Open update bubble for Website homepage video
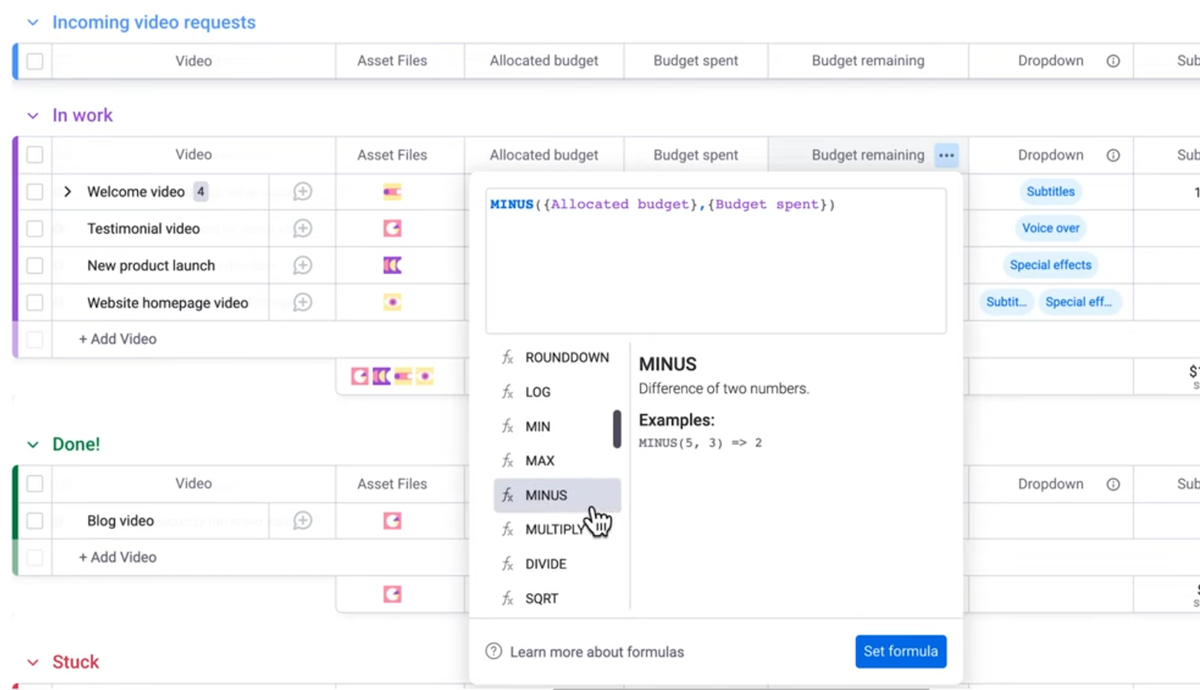 tap(302, 302)
